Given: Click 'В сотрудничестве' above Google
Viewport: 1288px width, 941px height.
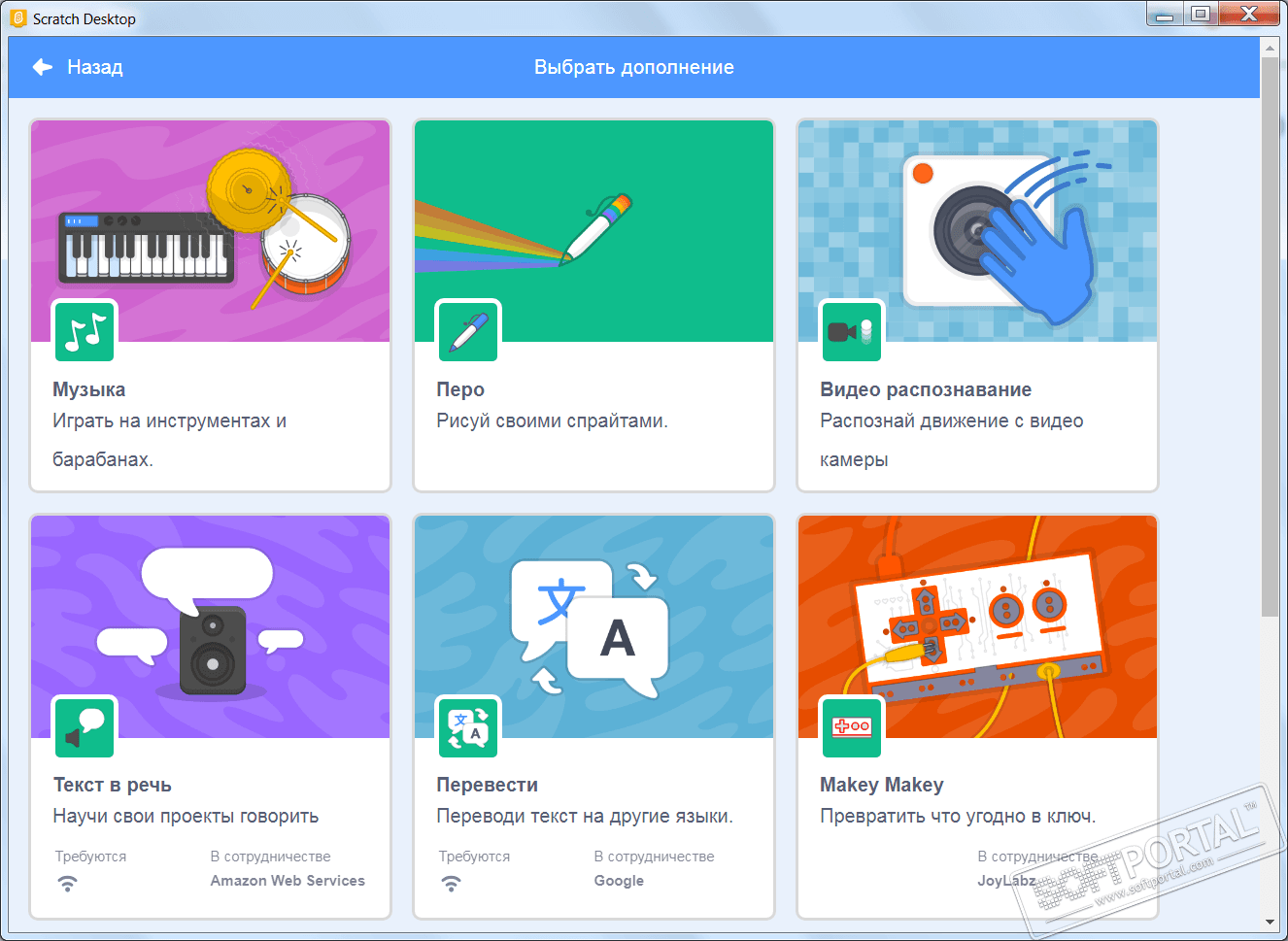Looking at the screenshot, I should tap(654, 857).
